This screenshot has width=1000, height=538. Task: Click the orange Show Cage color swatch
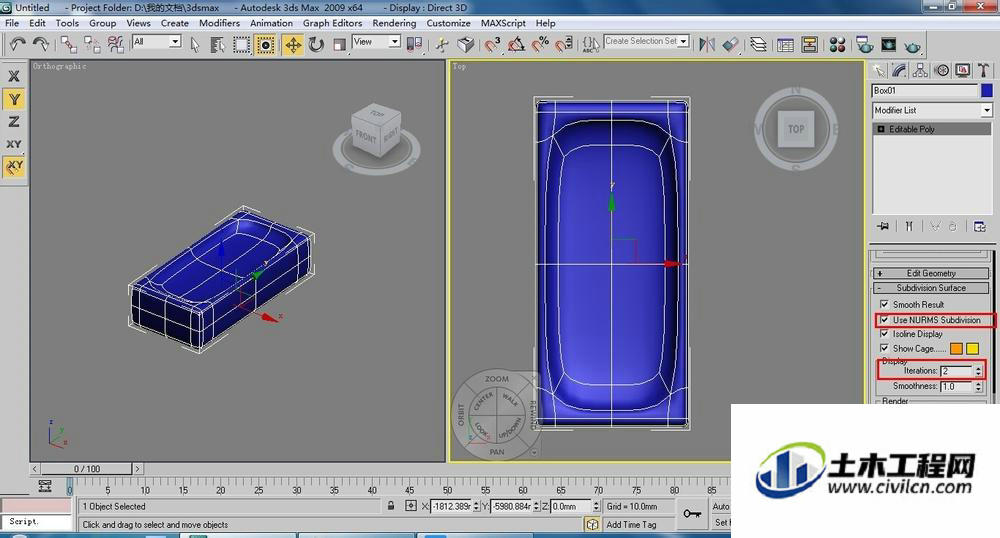956,348
